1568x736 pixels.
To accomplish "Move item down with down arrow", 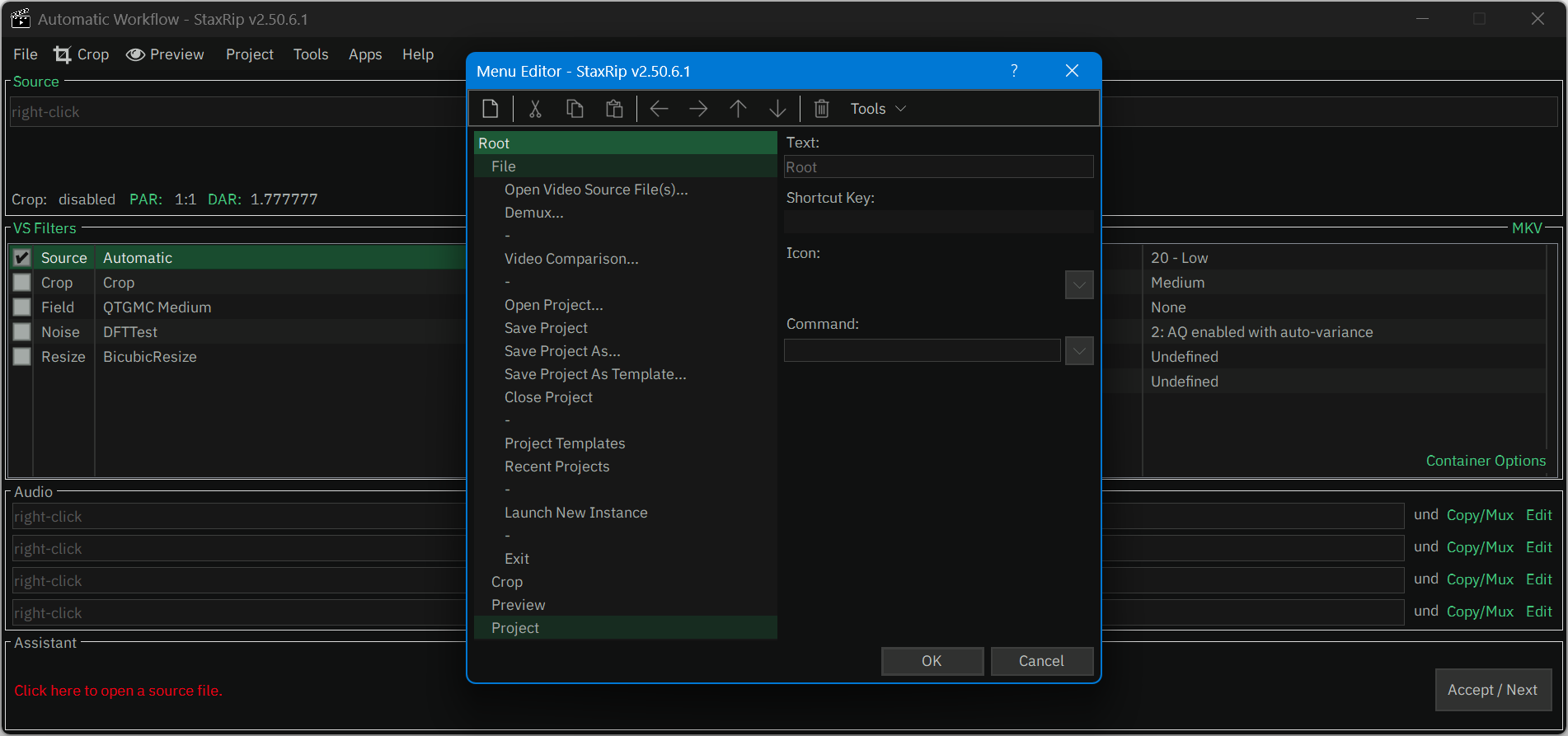I will (x=777, y=109).
